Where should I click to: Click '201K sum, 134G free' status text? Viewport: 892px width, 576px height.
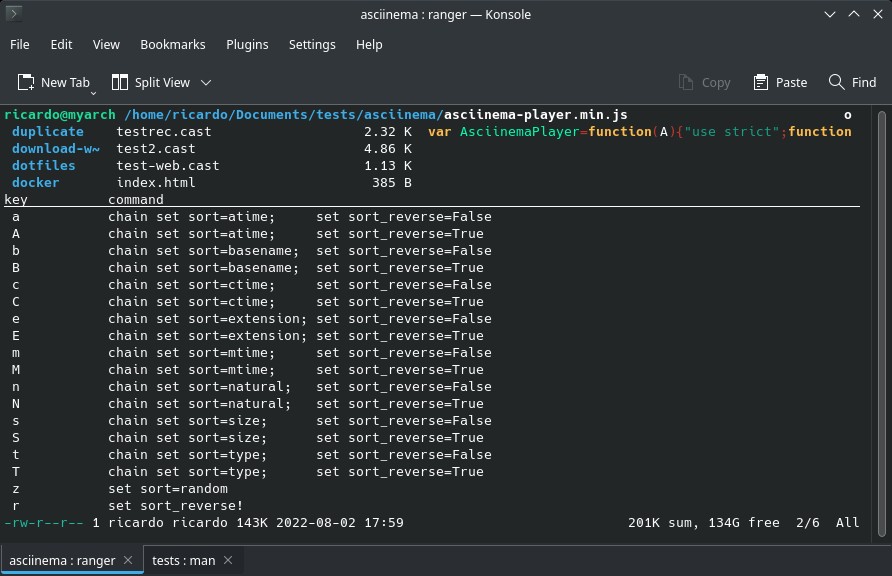coord(704,523)
